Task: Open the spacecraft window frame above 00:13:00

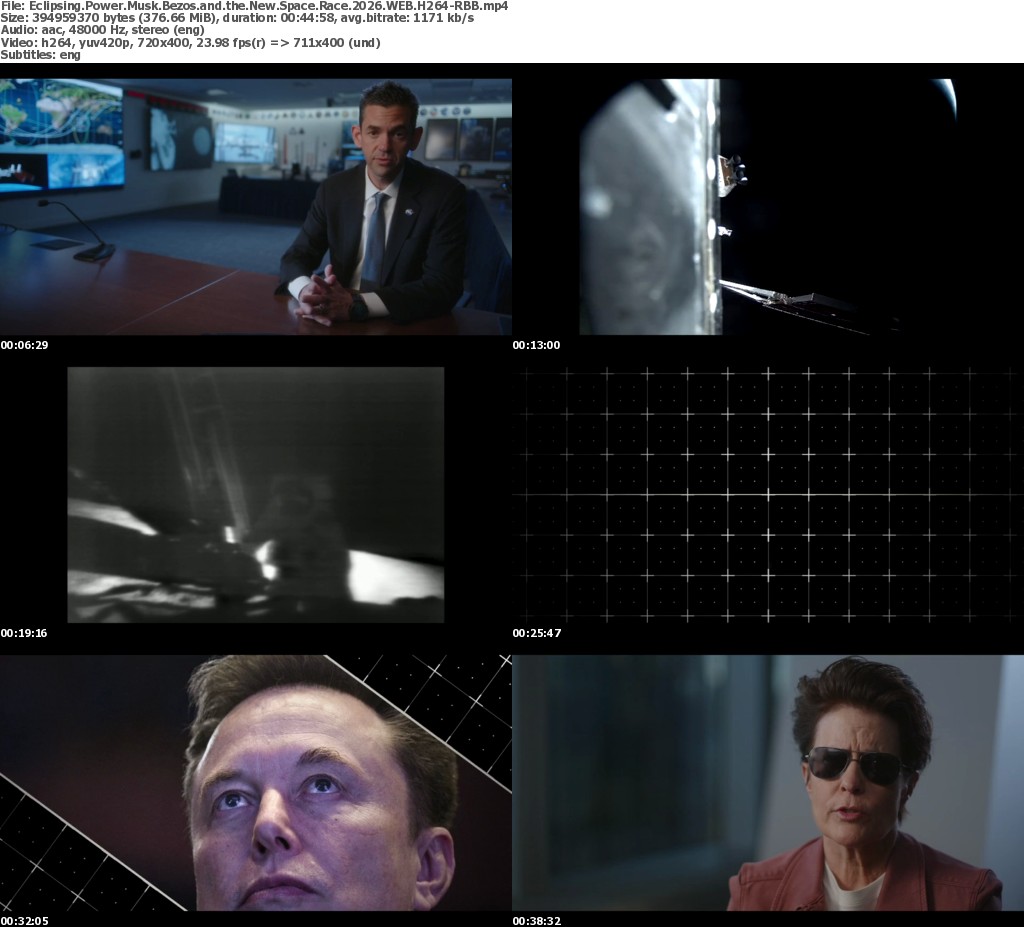Action: 768,207
